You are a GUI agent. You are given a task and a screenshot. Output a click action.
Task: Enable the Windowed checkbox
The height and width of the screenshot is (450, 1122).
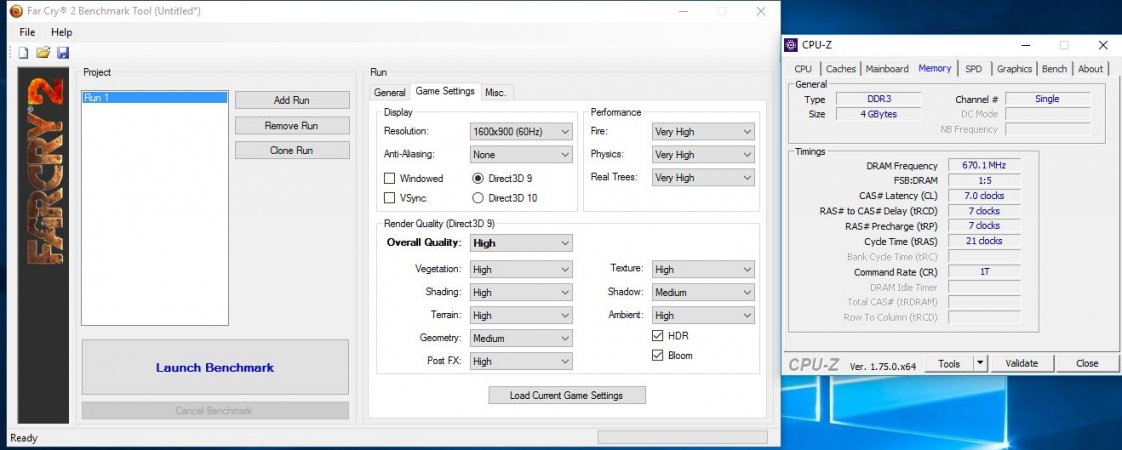(390, 178)
